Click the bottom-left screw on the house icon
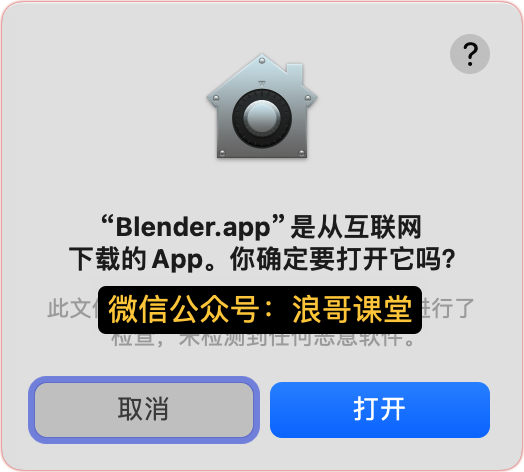 click(x=222, y=153)
